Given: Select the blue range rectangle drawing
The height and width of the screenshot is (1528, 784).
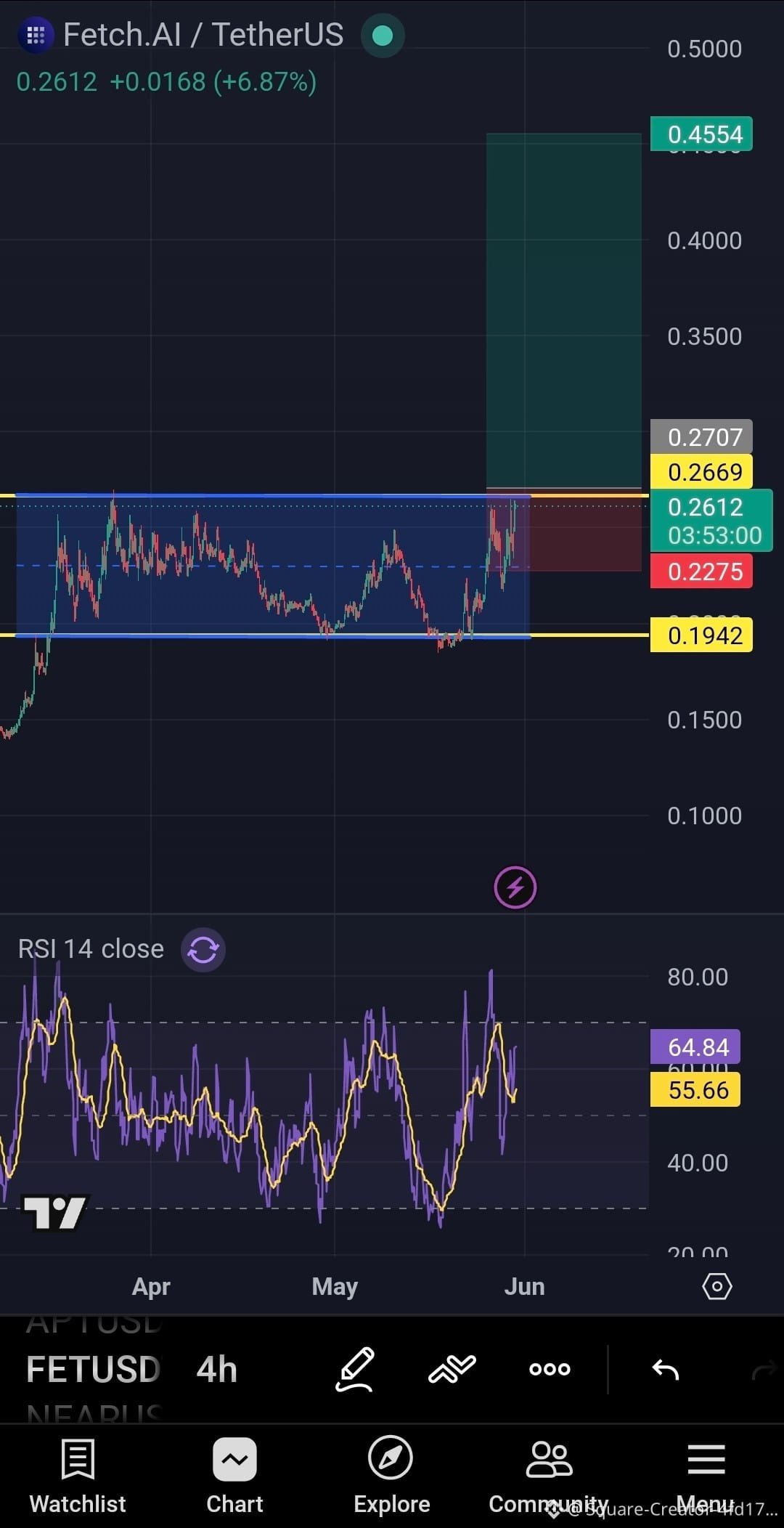Looking at the screenshot, I should coord(273,566).
